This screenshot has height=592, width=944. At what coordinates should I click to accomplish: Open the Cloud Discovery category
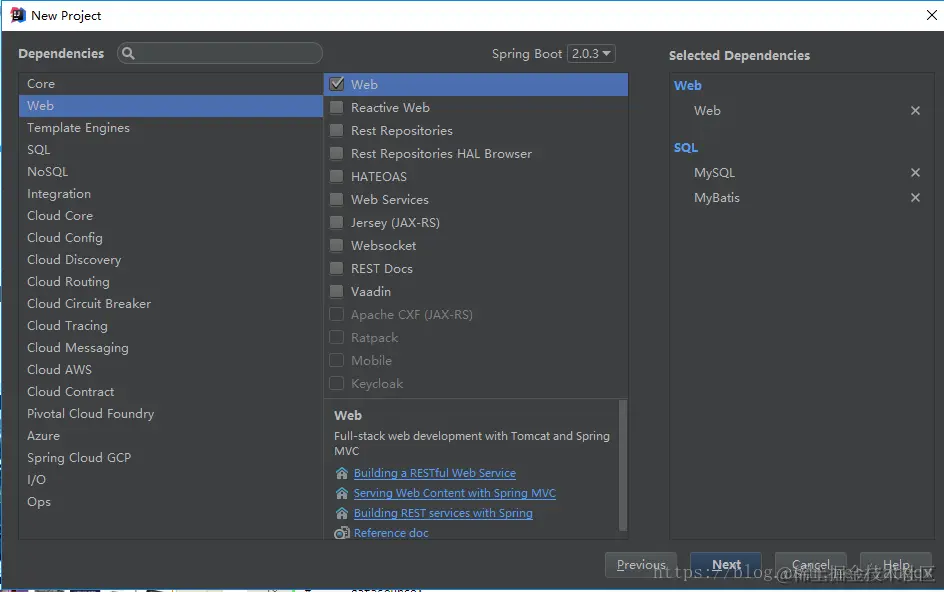click(x=171, y=260)
